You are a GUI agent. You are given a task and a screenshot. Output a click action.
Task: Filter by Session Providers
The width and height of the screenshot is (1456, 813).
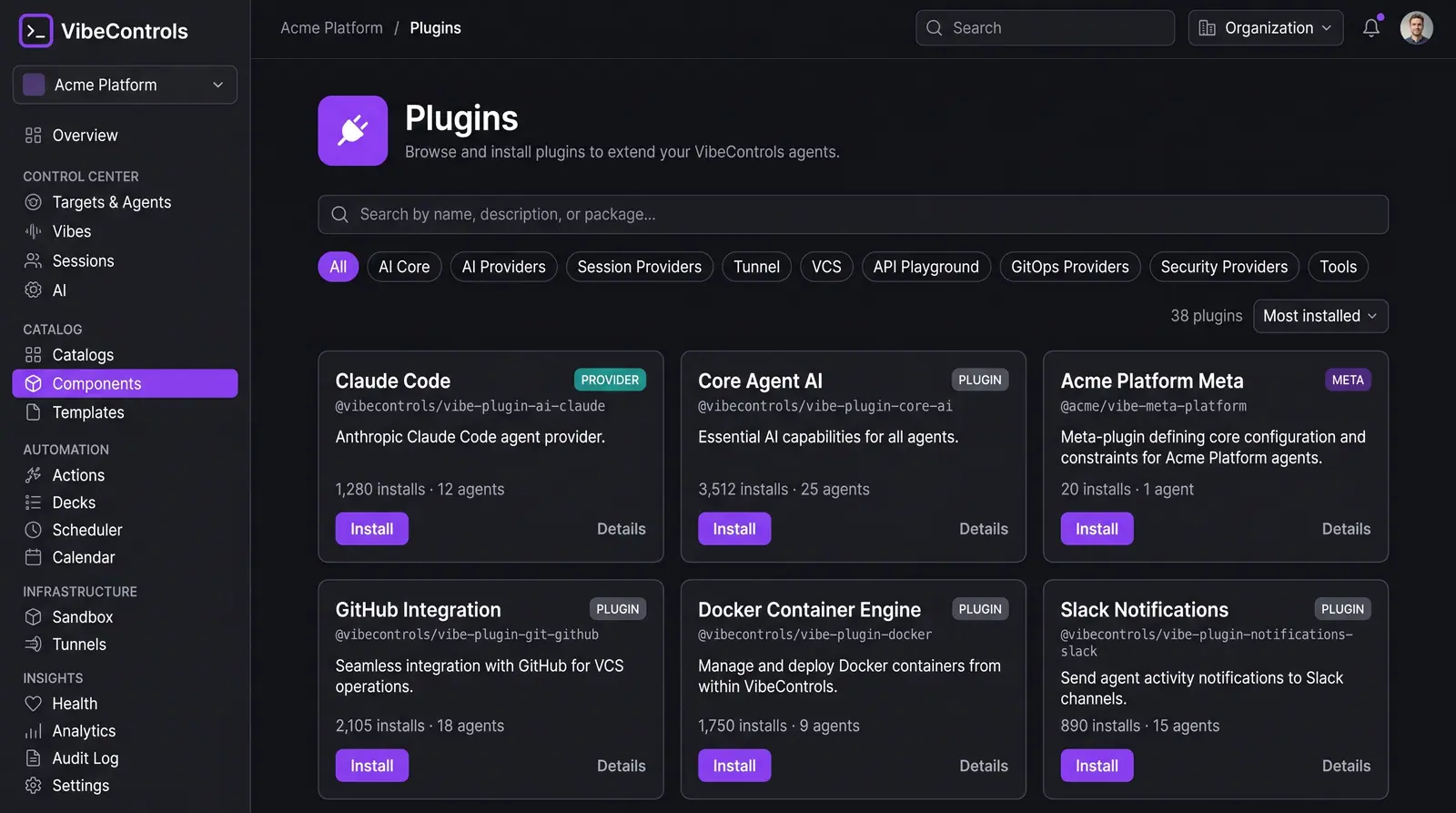(640, 267)
